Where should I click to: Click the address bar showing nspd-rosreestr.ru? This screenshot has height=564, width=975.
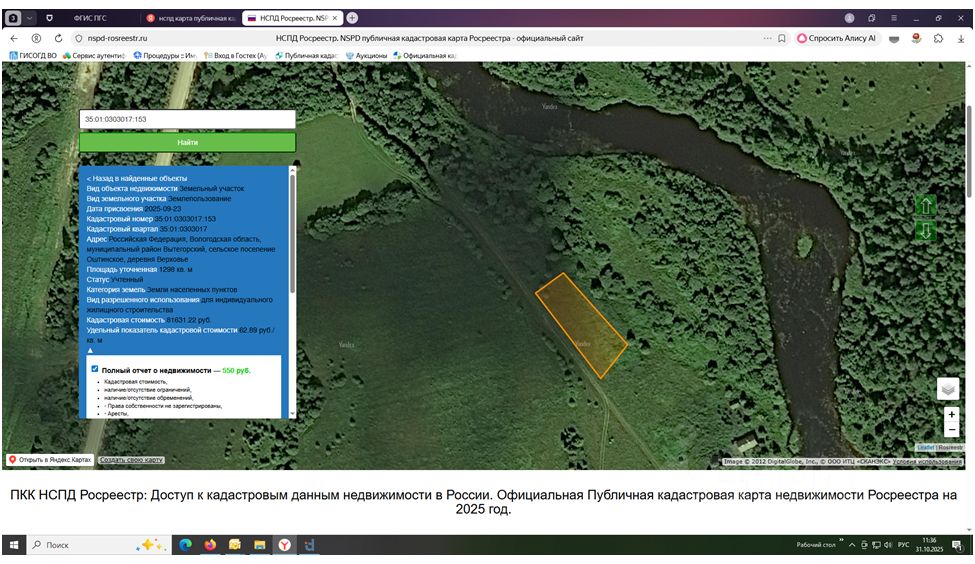pos(429,38)
